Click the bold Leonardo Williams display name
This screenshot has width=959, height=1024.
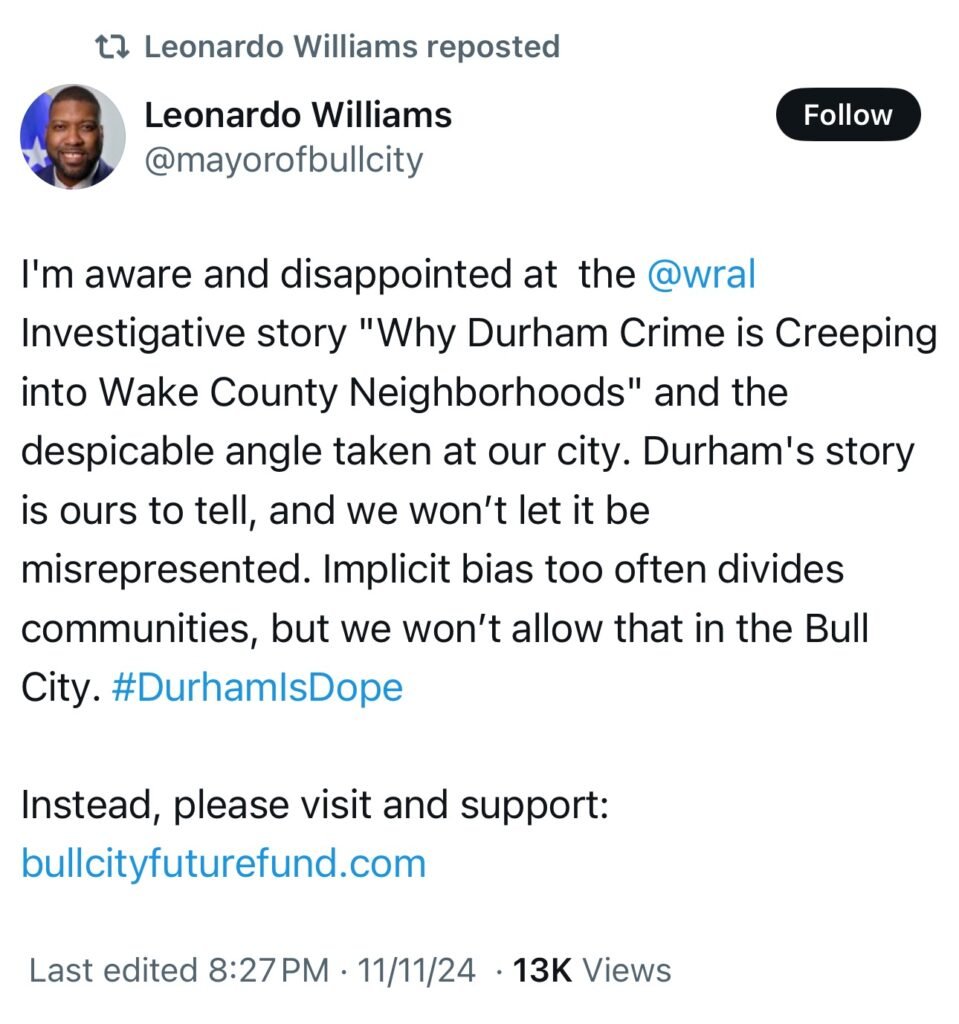[x=298, y=116]
